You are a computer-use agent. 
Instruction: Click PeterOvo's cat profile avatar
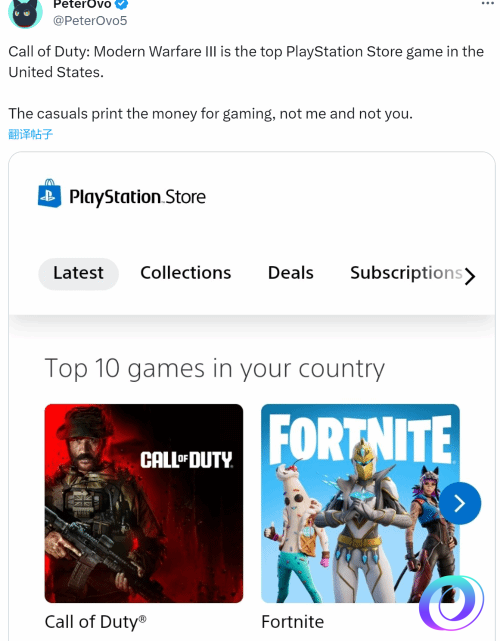pyautogui.click(x=25, y=13)
